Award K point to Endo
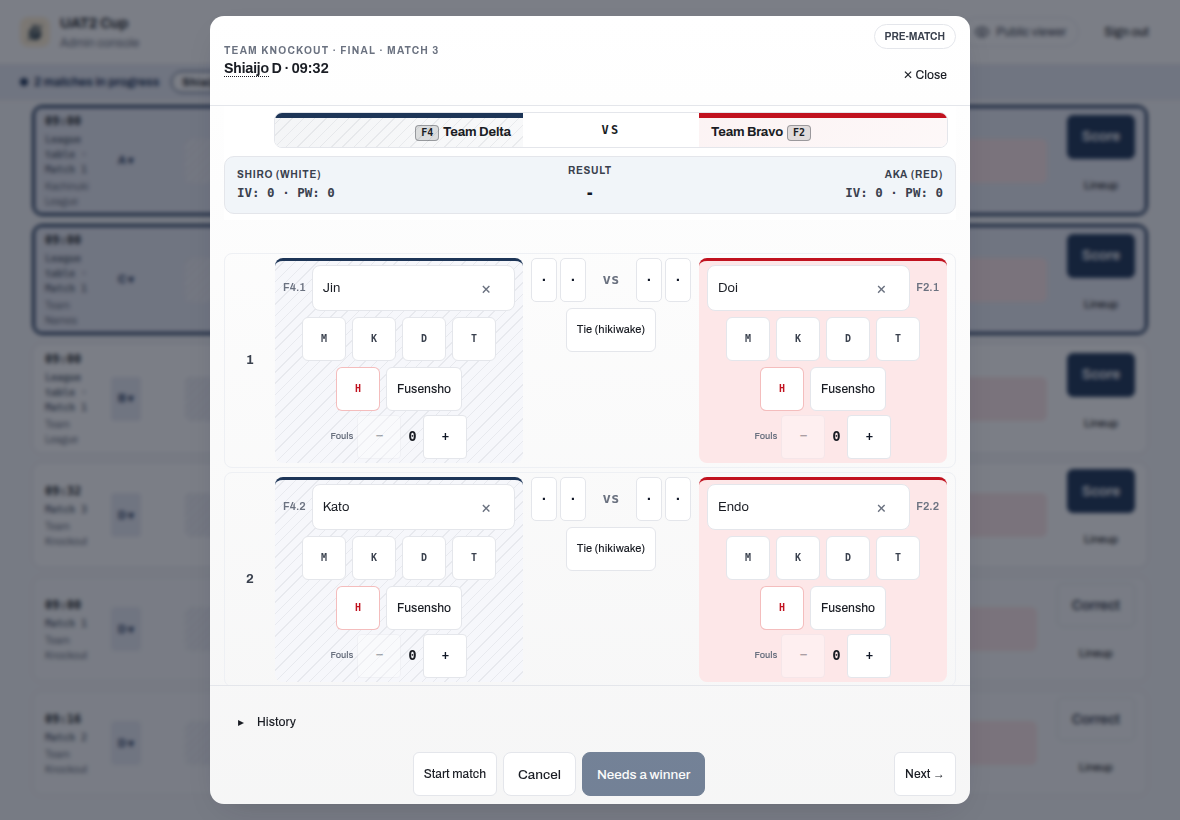 point(798,557)
